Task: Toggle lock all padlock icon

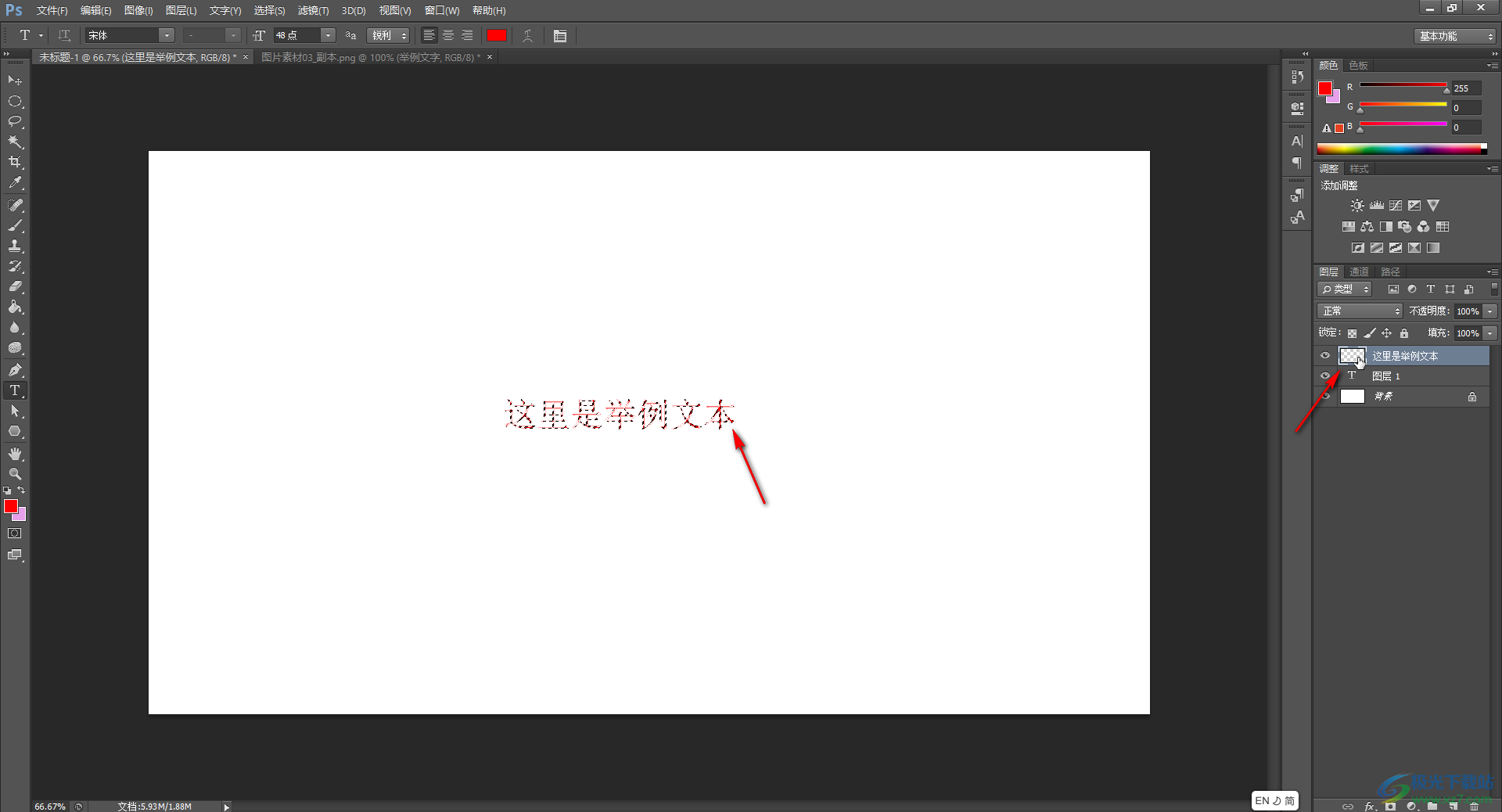Action: coord(1404,333)
